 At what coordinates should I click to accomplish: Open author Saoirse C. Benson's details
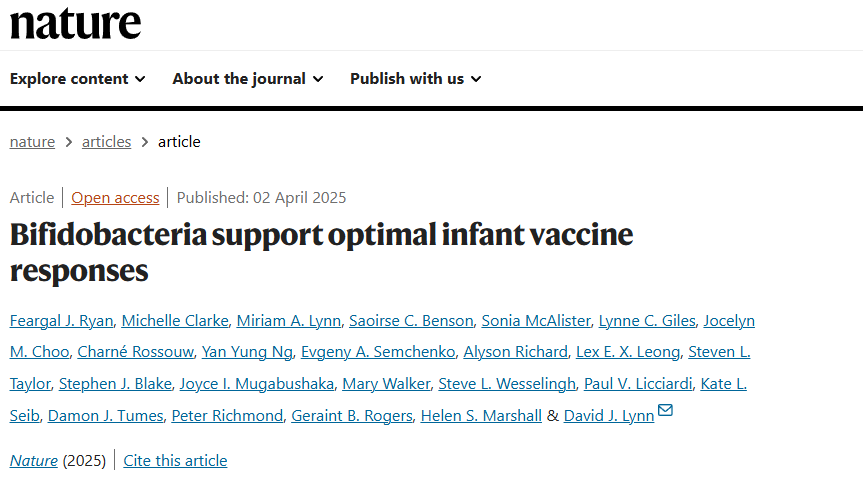[x=411, y=321]
